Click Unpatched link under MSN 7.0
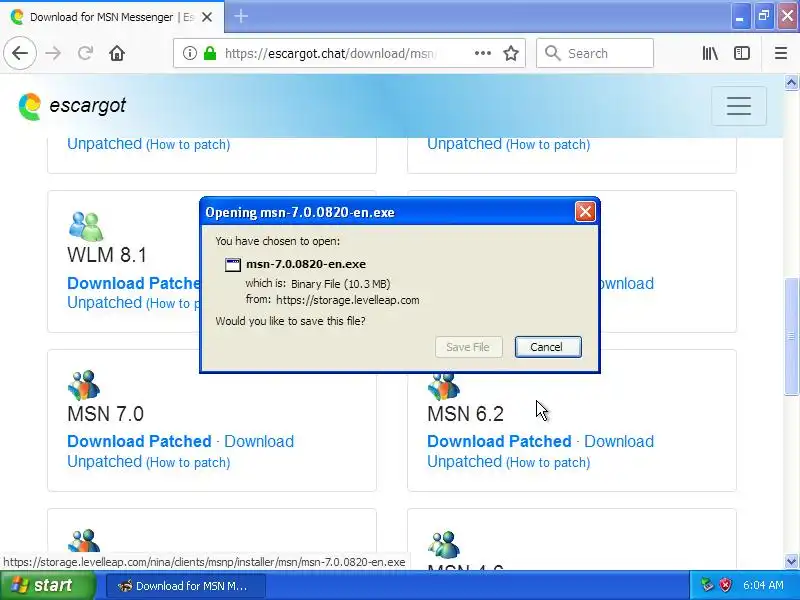This screenshot has width=800, height=600. tap(105, 461)
